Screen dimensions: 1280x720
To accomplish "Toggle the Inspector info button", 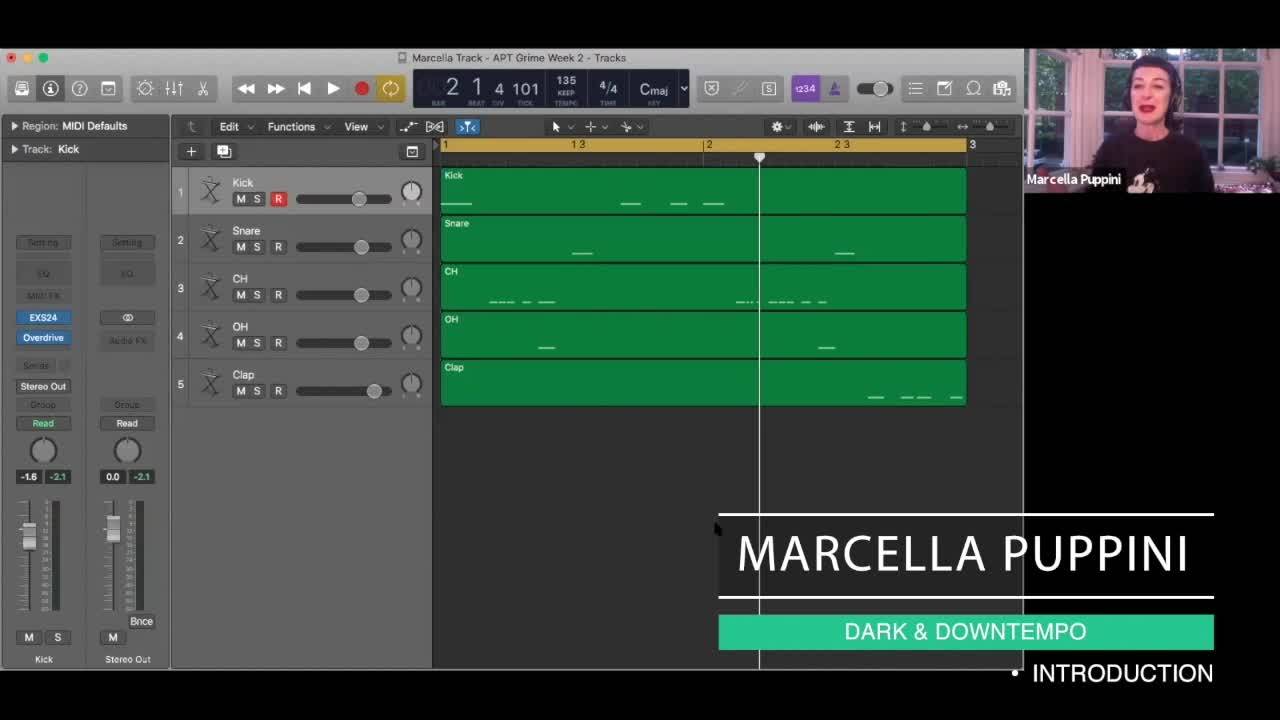I will coord(50,88).
